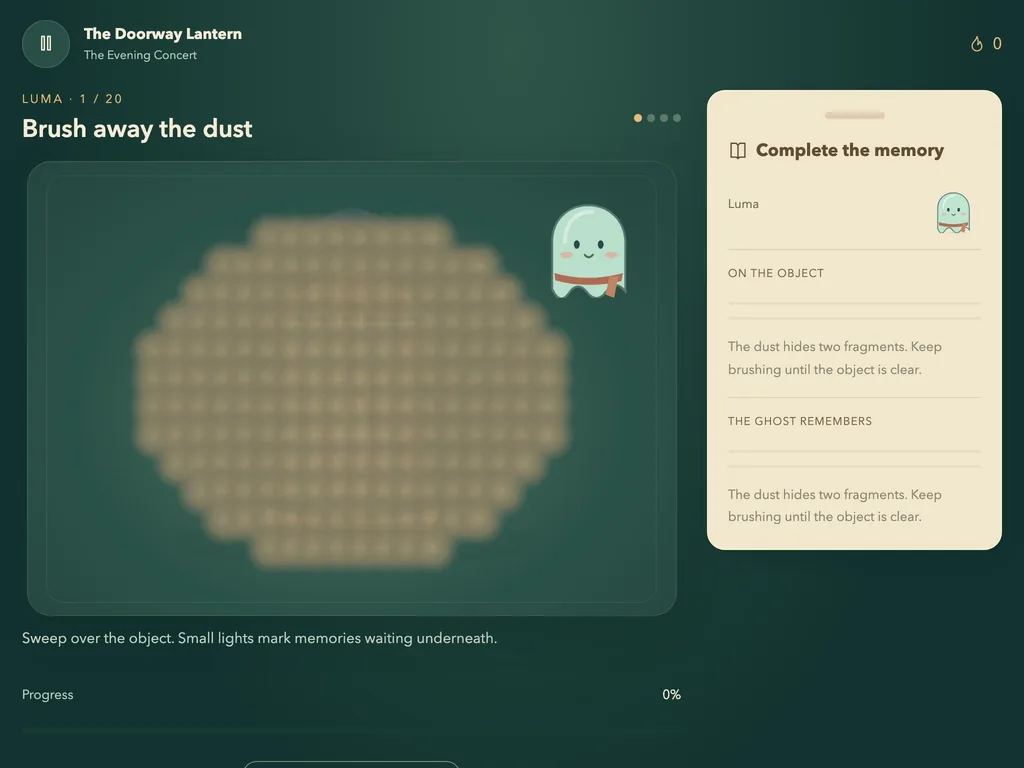Click the "Luma" name in the memory card
Viewport: 1024px width, 768px height.
(743, 204)
